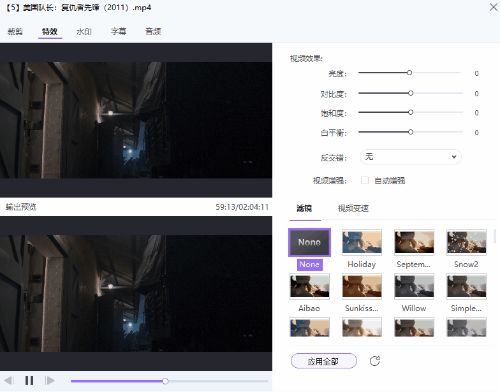Open the 字幕 subtitle tab
This screenshot has height=392, width=500.
pos(118,32)
